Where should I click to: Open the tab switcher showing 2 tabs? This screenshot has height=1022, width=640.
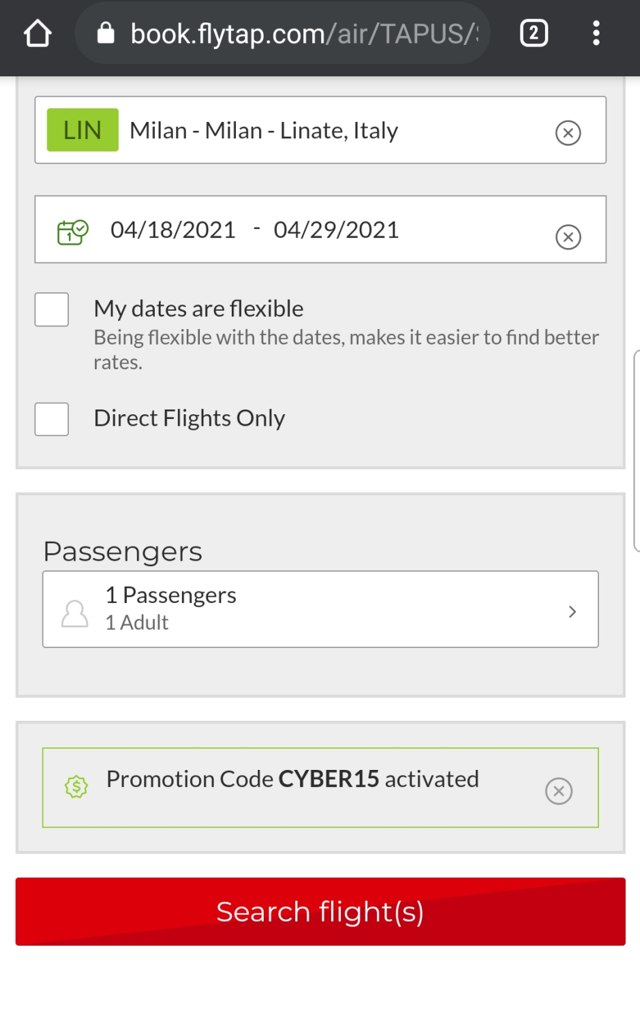(x=533, y=34)
